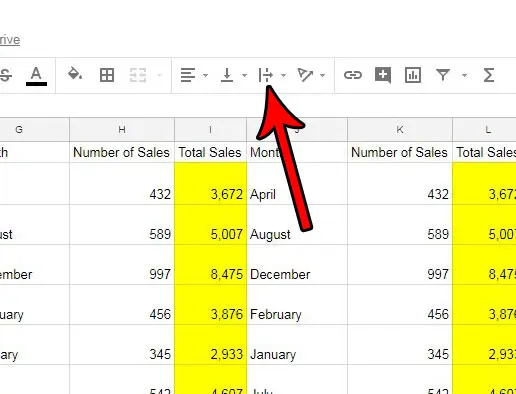Select the 8,475 cell in column I
This screenshot has height=394, width=516.
tap(210, 265)
